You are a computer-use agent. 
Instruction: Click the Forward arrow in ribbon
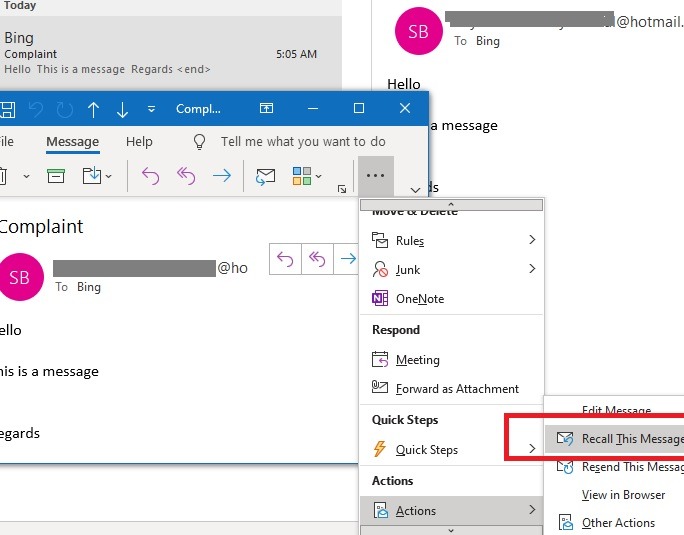coord(222,176)
